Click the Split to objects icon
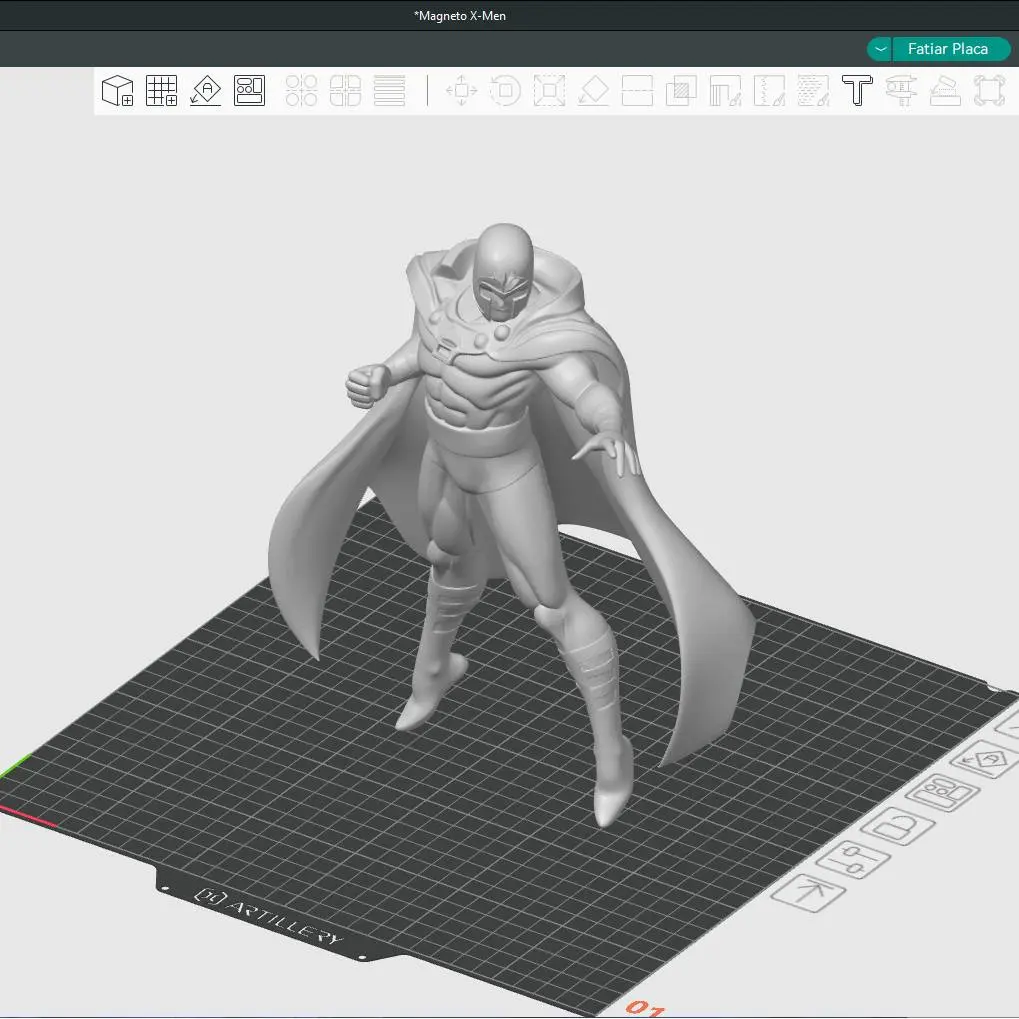The height and width of the screenshot is (1019, 1019). [302, 90]
